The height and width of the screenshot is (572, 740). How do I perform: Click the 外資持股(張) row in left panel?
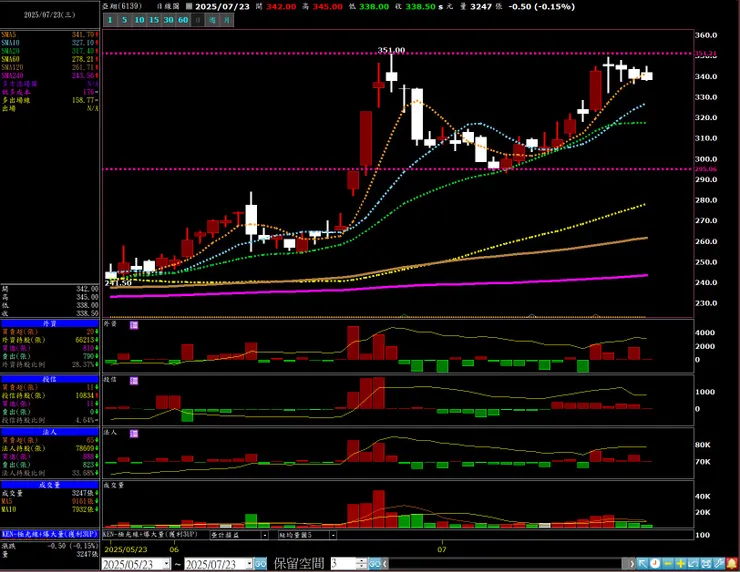tap(50, 340)
